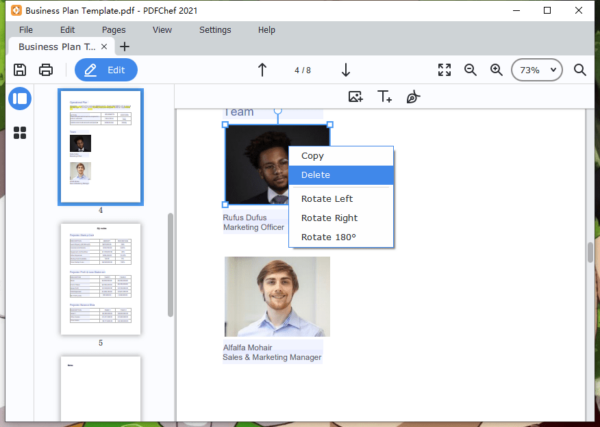Open the 73% zoom dropdown
The width and height of the screenshot is (600, 427).
537,70
